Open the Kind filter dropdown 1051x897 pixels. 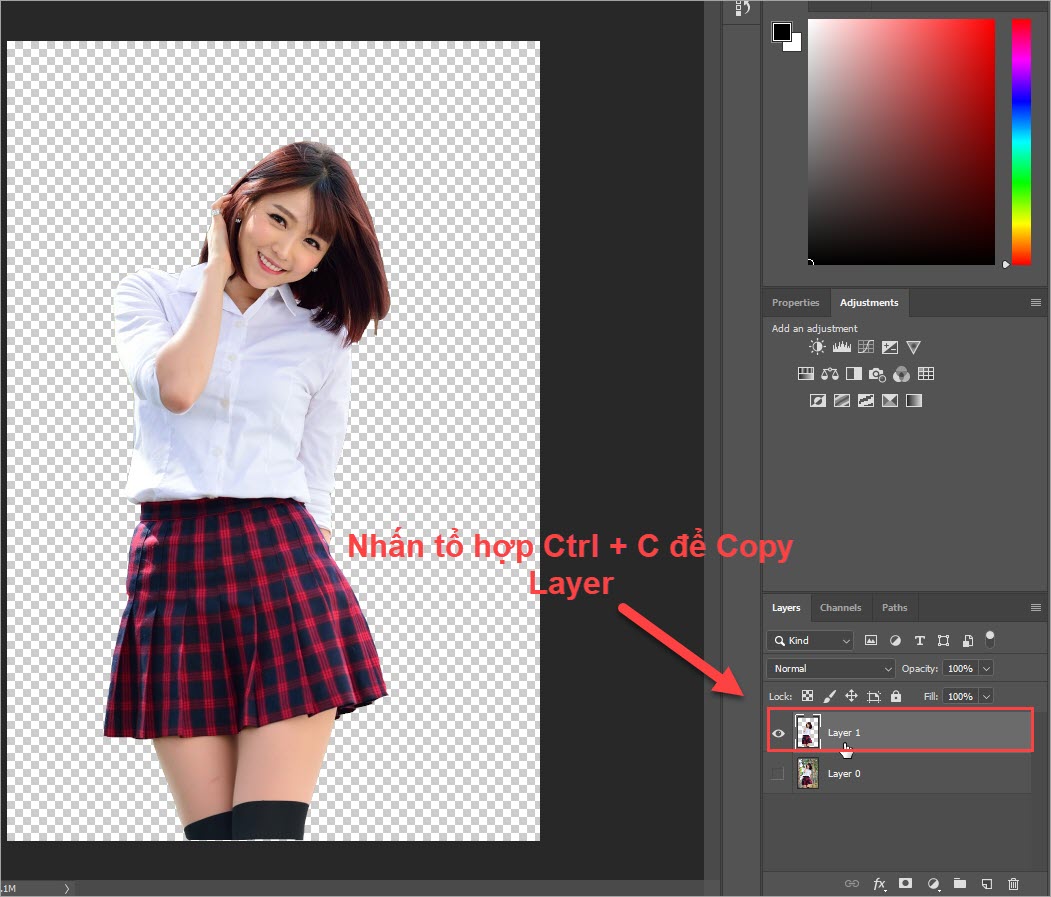point(809,640)
